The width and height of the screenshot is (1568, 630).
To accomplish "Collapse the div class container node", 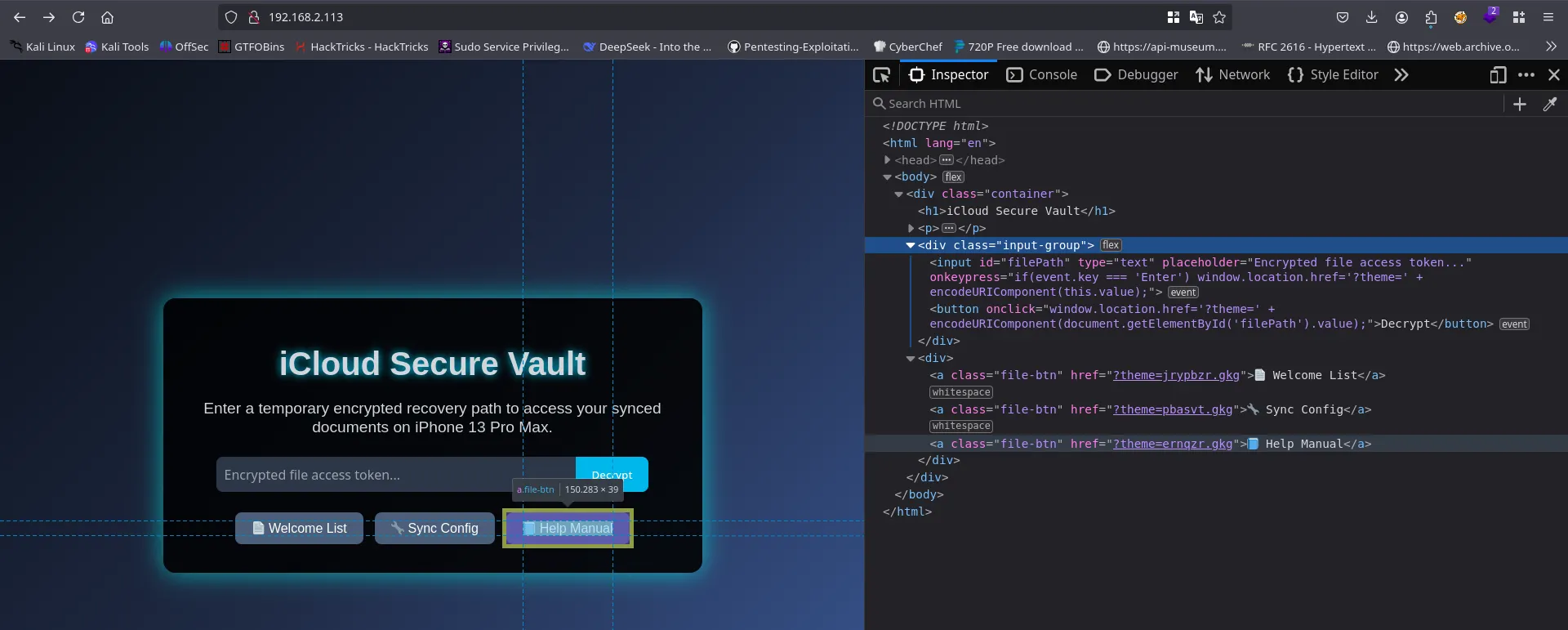I will (x=899, y=194).
